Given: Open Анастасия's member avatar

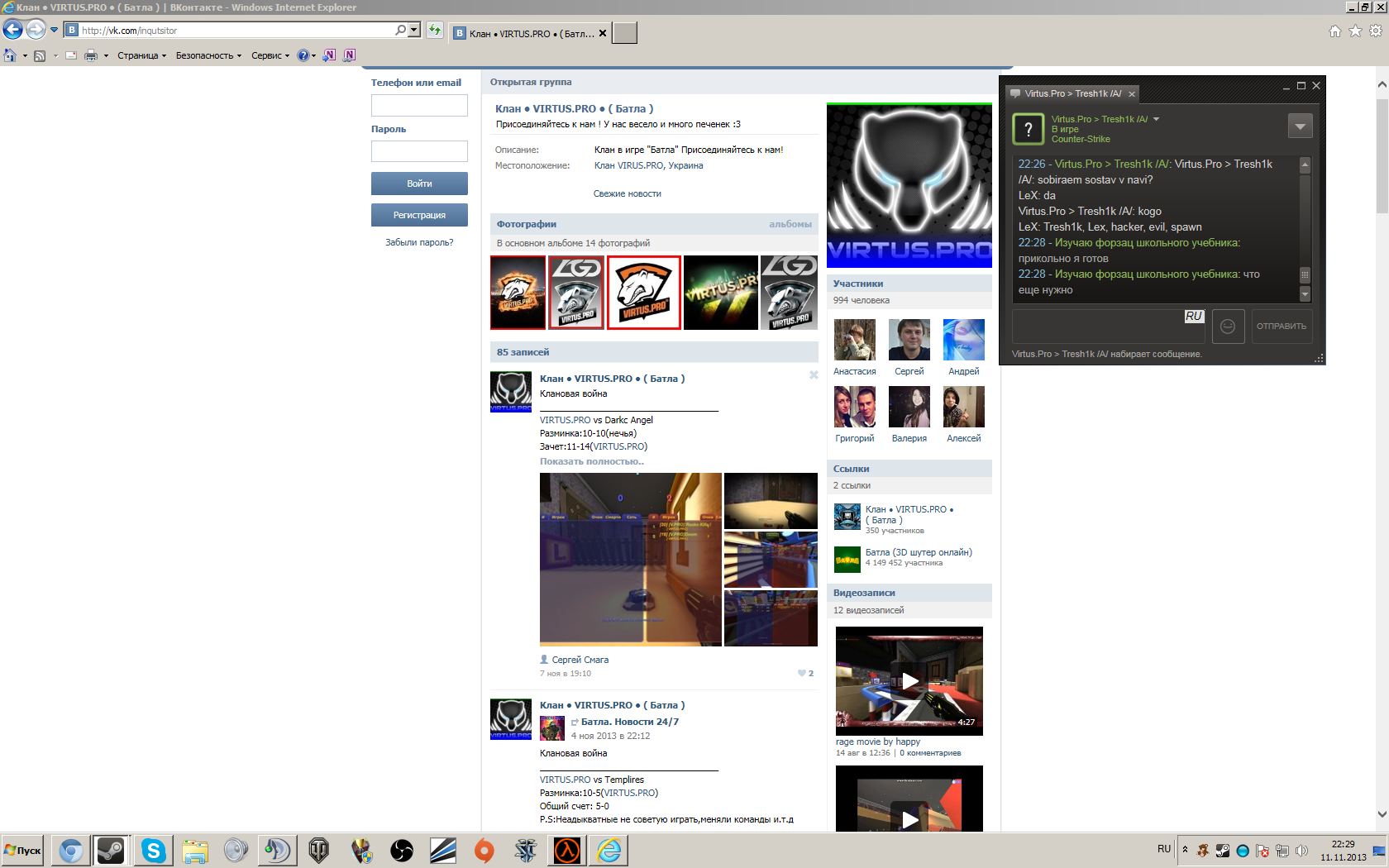Looking at the screenshot, I should tap(855, 339).
